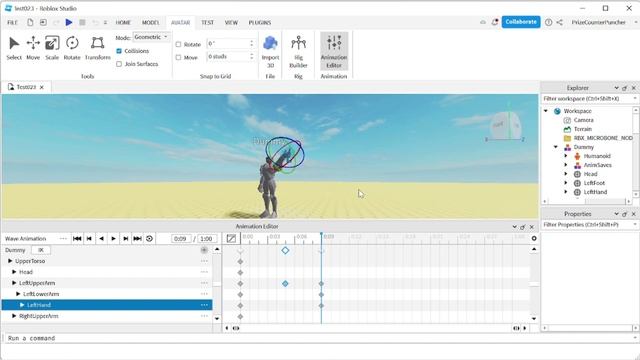Click the timeline horizontal zoom scrollbar
640x360 pixels.
pyautogui.click(x=376, y=328)
